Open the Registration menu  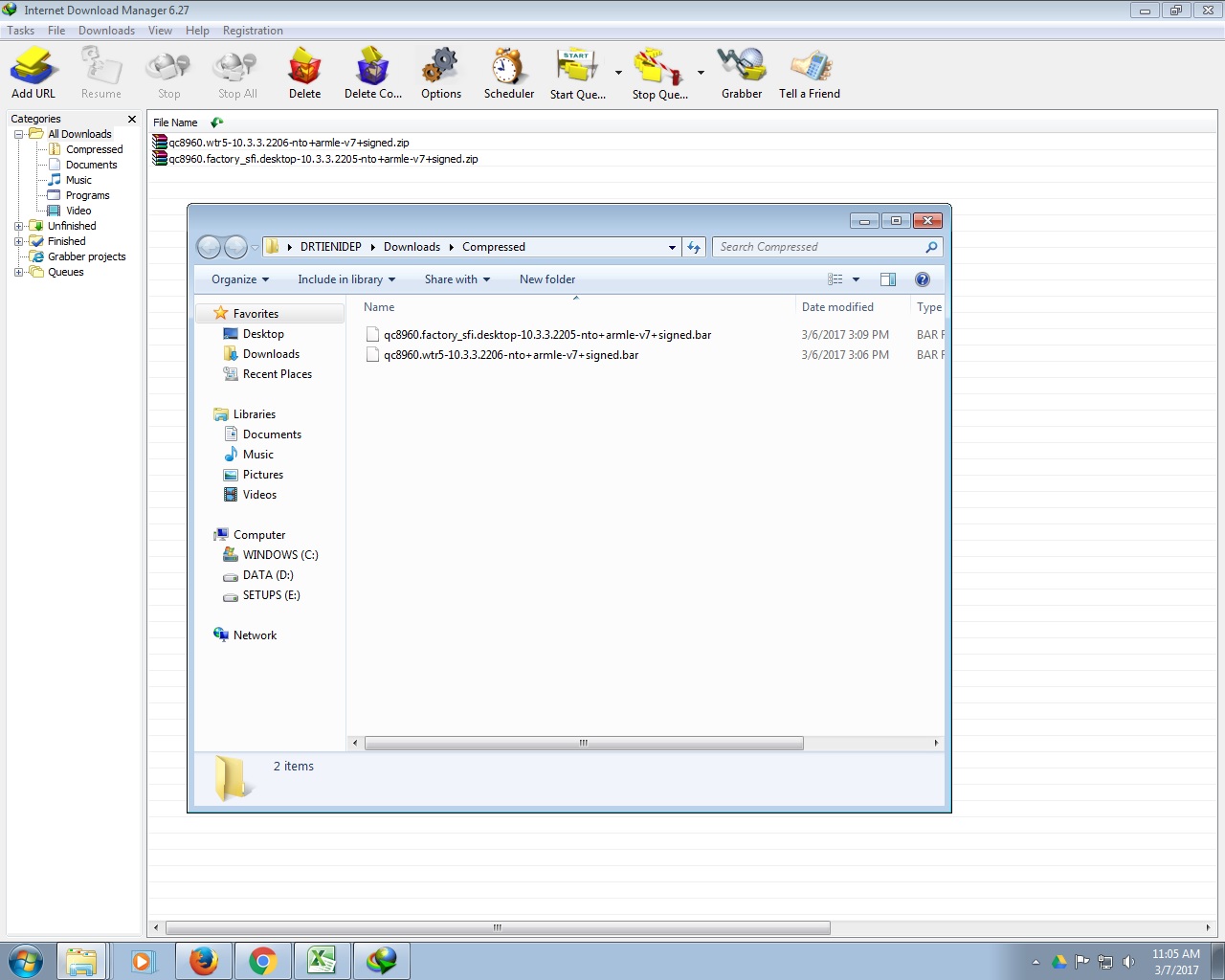(253, 31)
